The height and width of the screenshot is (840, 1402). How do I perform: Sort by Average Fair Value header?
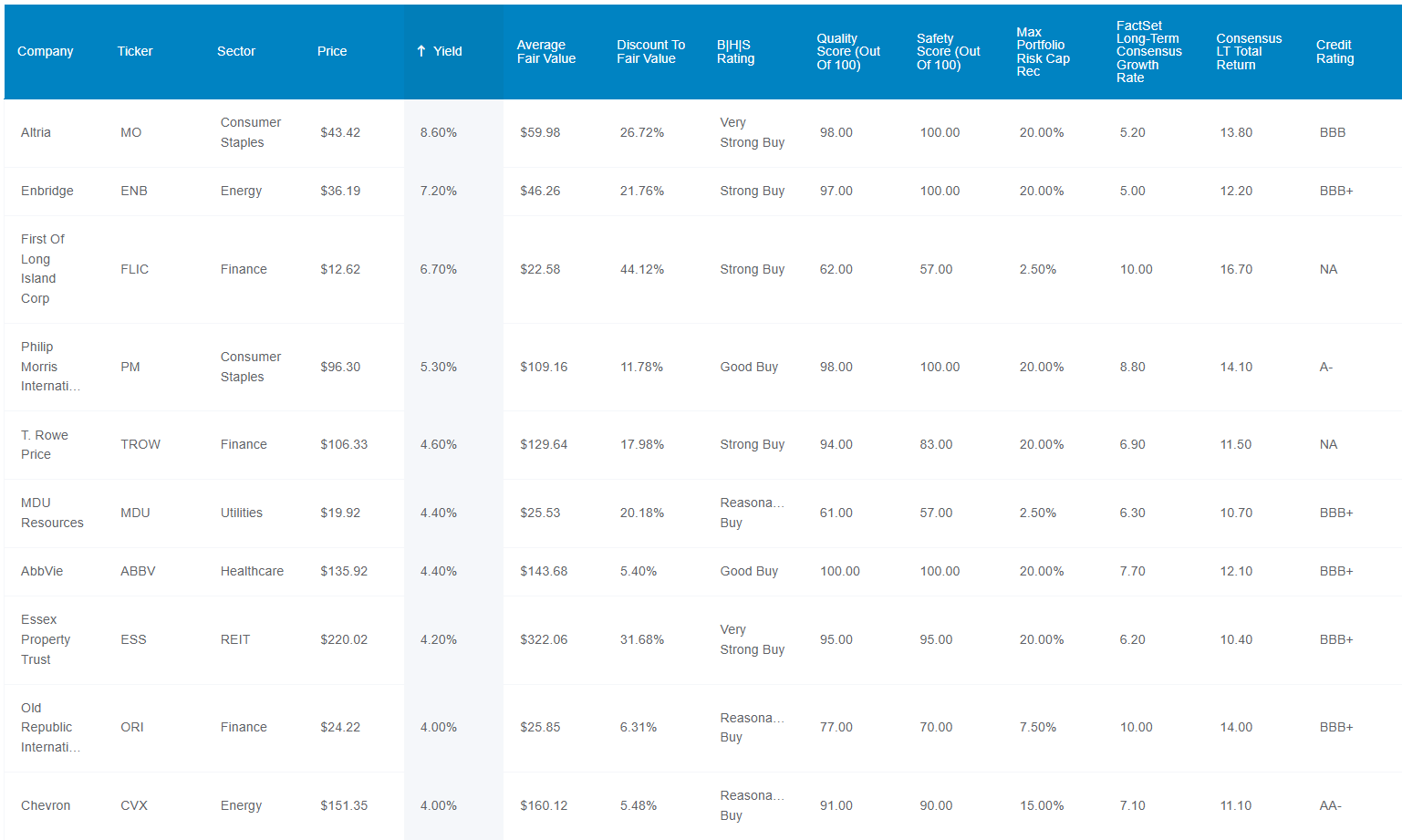pyautogui.click(x=546, y=51)
